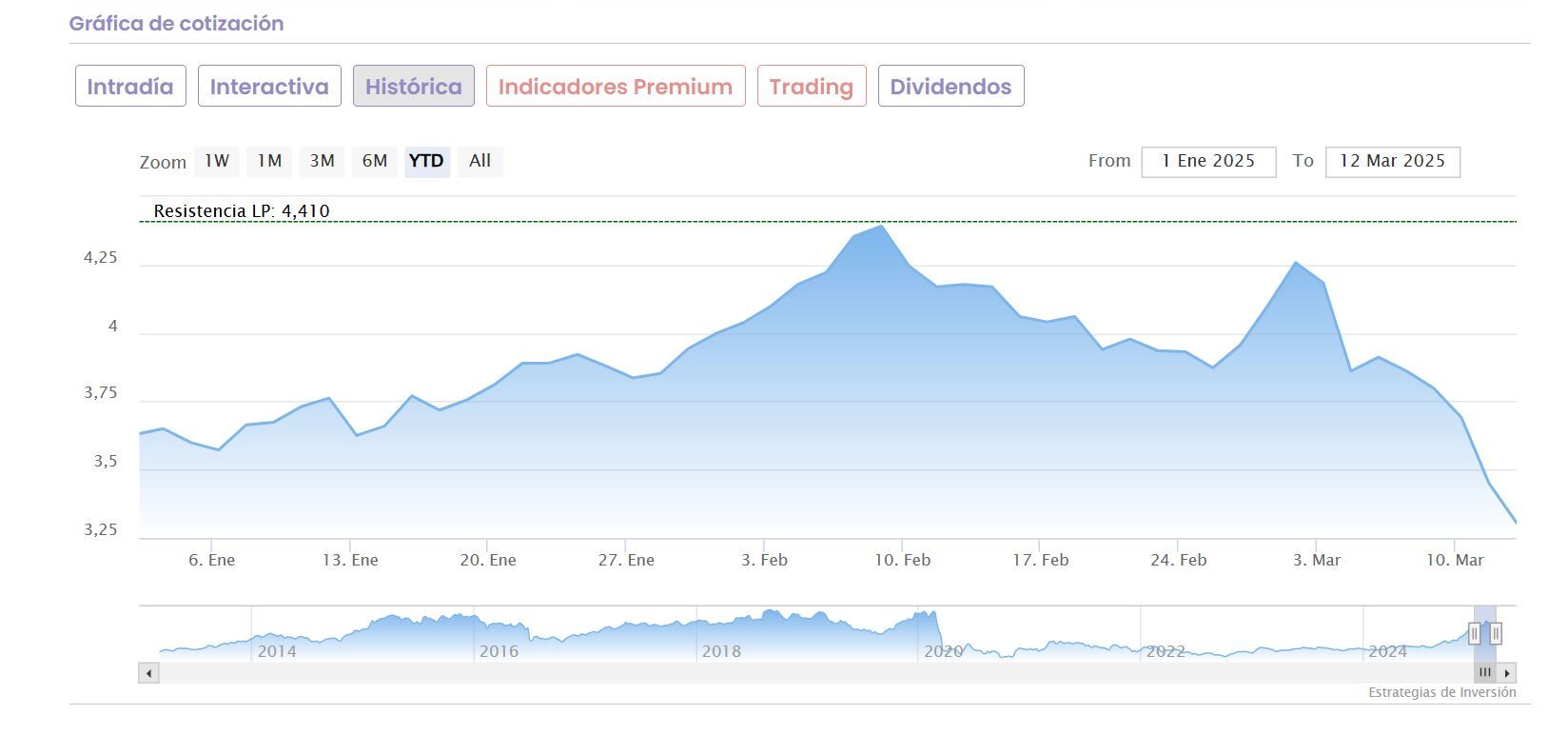Open the Trading tab
Viewport: 1568px width, 735px height.
click(x=812, y=87)
